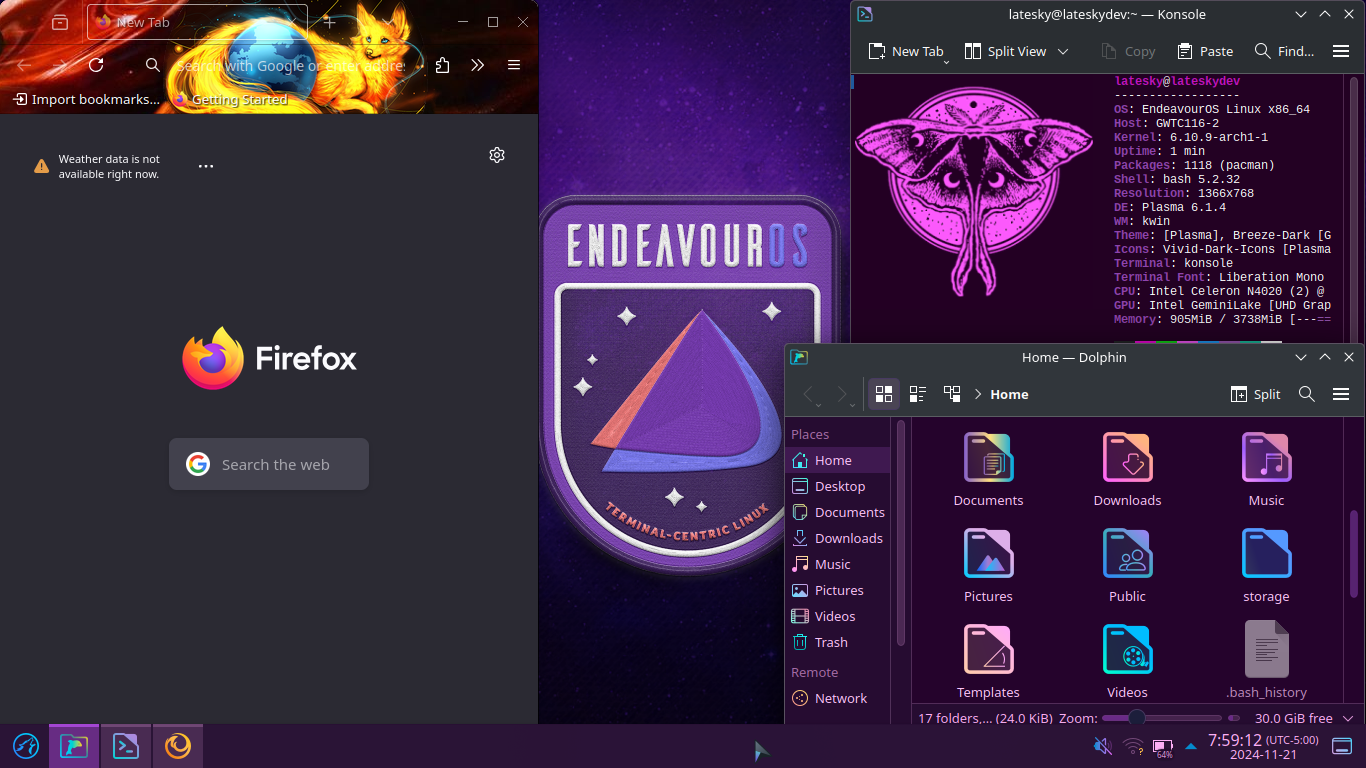The image size is (1366, 768).
Task: Select Pictures folder icon in Dolphin file view
Action: tap(988, 554)
